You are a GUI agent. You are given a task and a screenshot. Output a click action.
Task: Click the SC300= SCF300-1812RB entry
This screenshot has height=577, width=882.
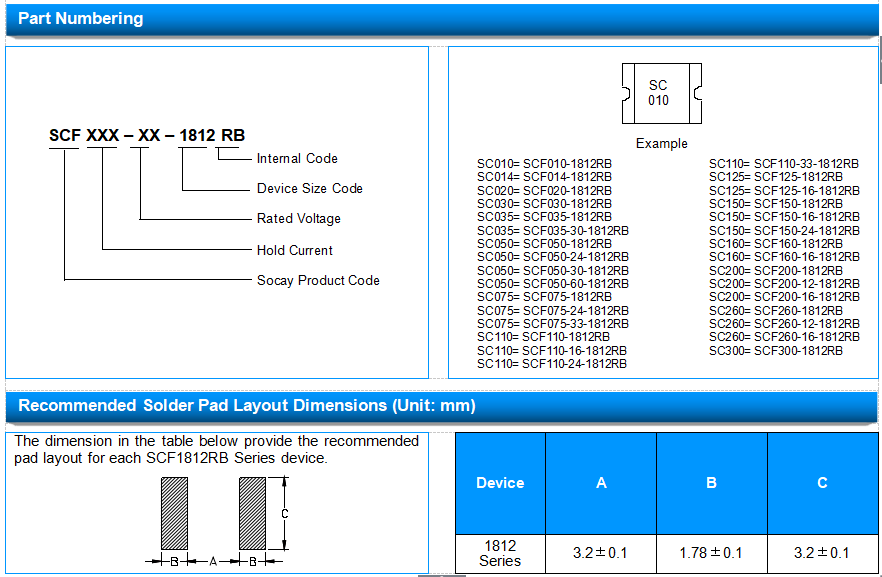(x=776, y=351)
